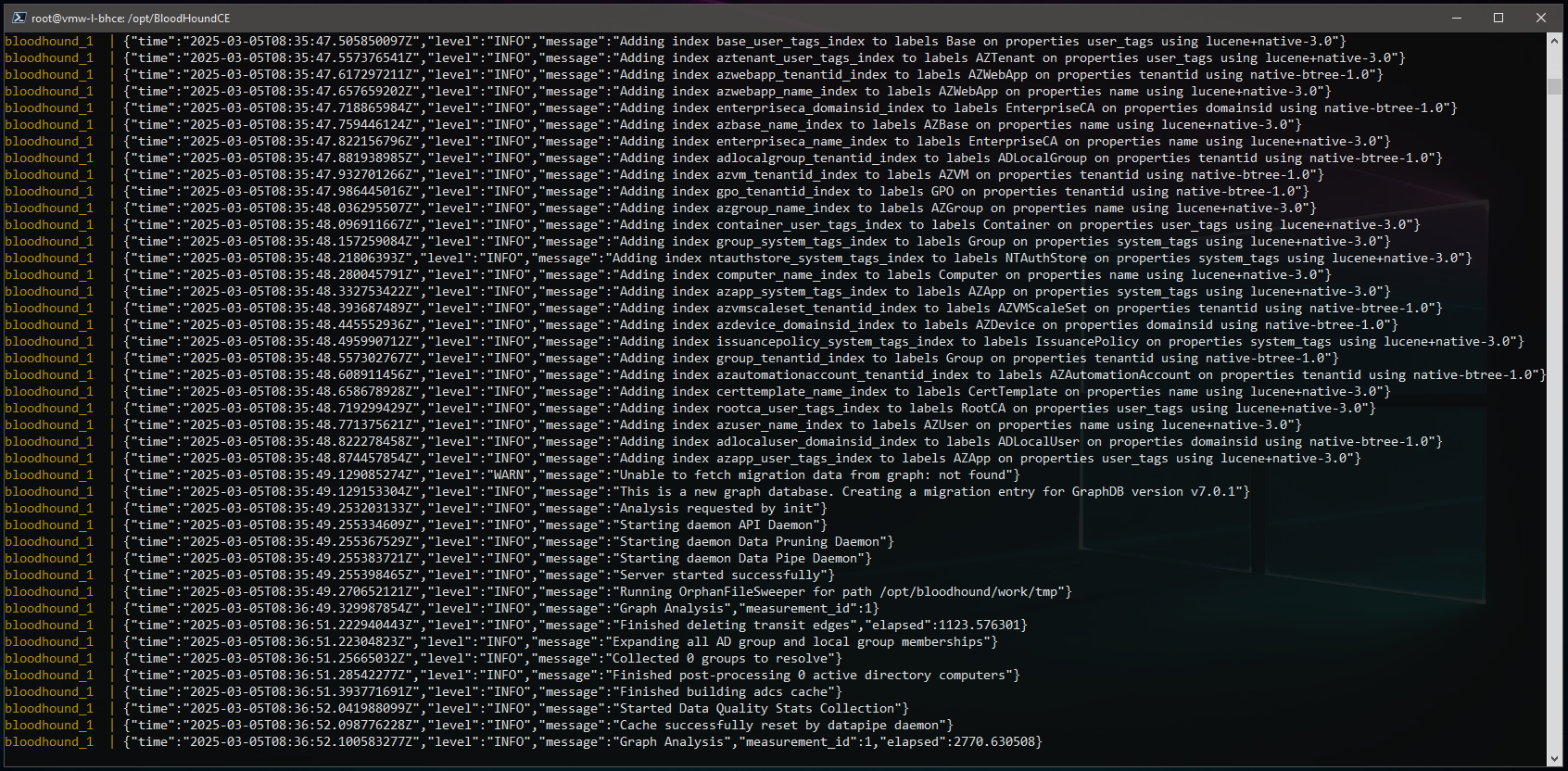Click line 'Finished building adcs cache'

coord(424,692)
